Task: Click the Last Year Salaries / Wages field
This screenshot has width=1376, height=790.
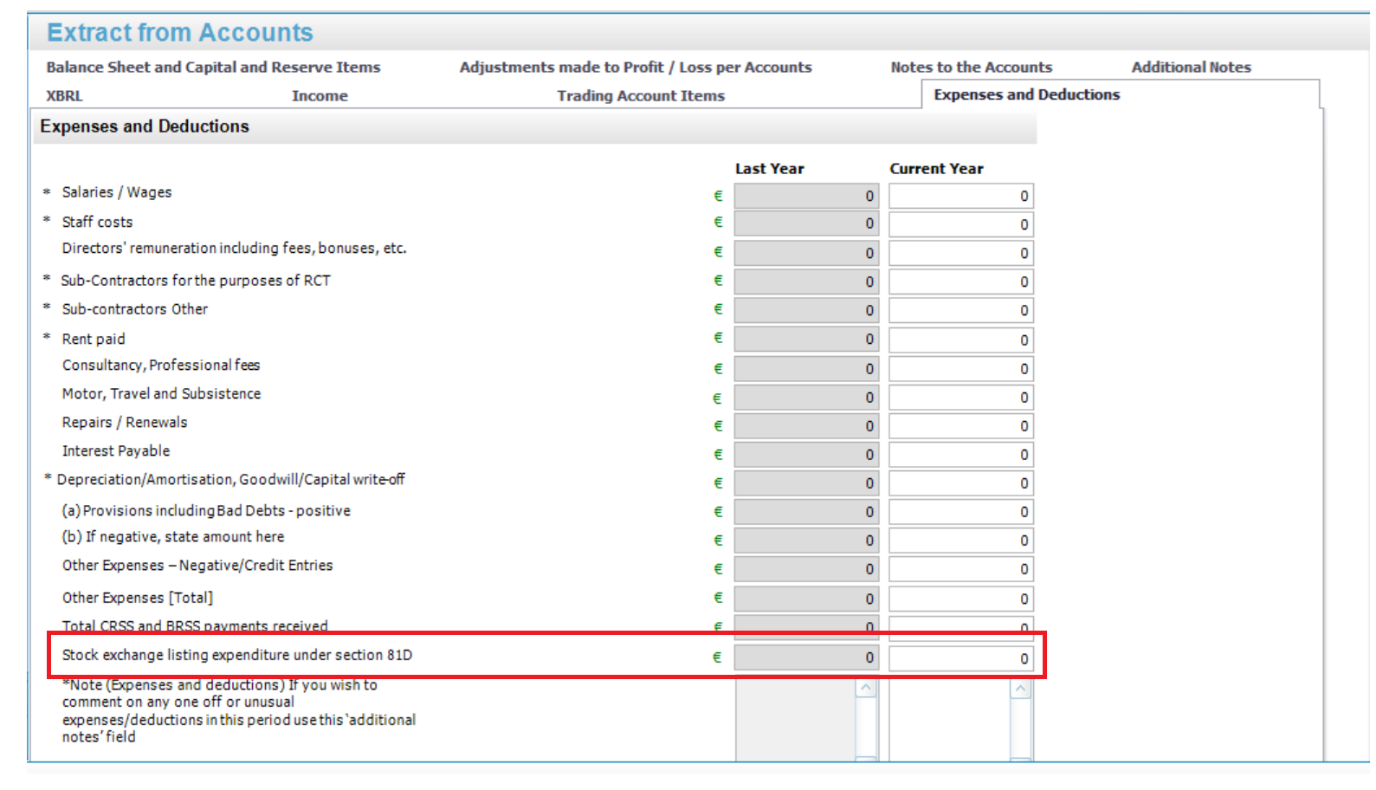Action: 806,196
